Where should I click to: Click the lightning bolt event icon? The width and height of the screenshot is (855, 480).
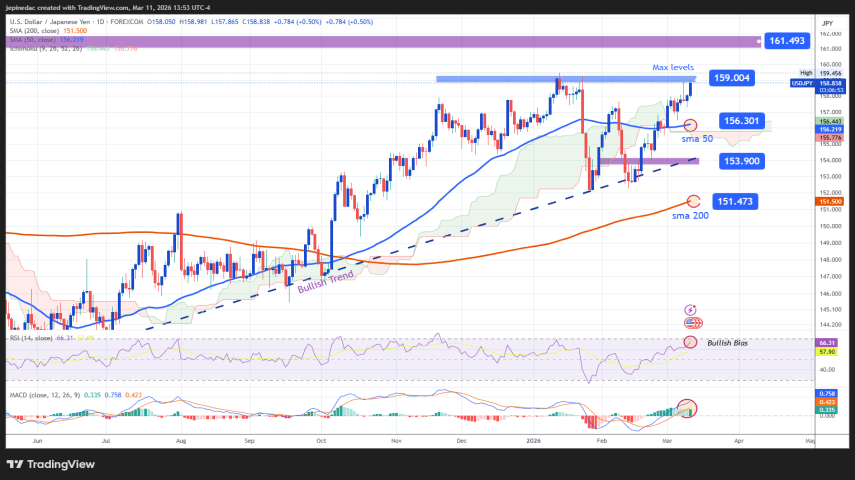(x=691, y=311)
